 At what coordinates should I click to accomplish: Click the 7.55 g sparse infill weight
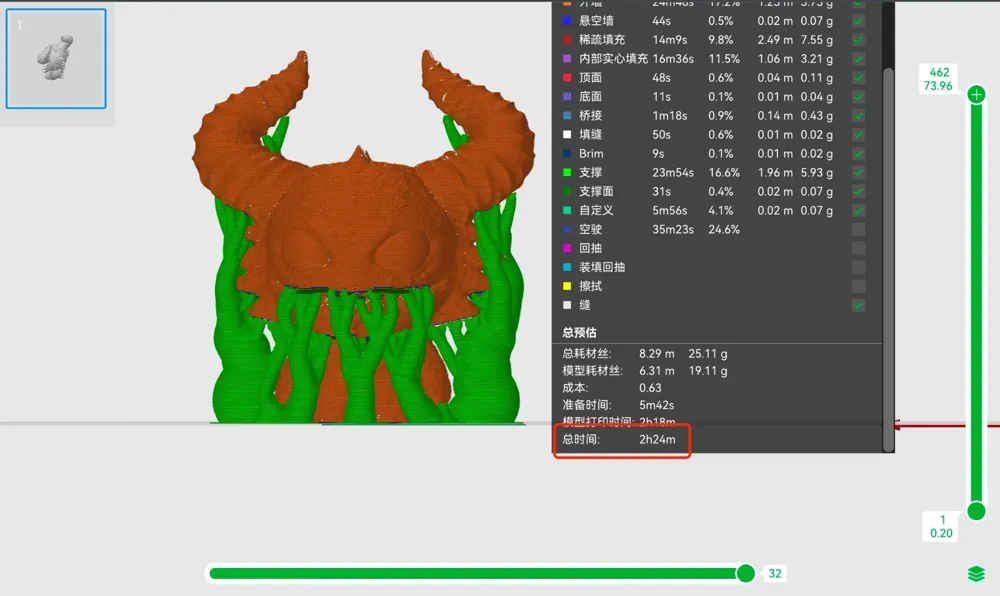pyautogui.click(x=816, y=40)
